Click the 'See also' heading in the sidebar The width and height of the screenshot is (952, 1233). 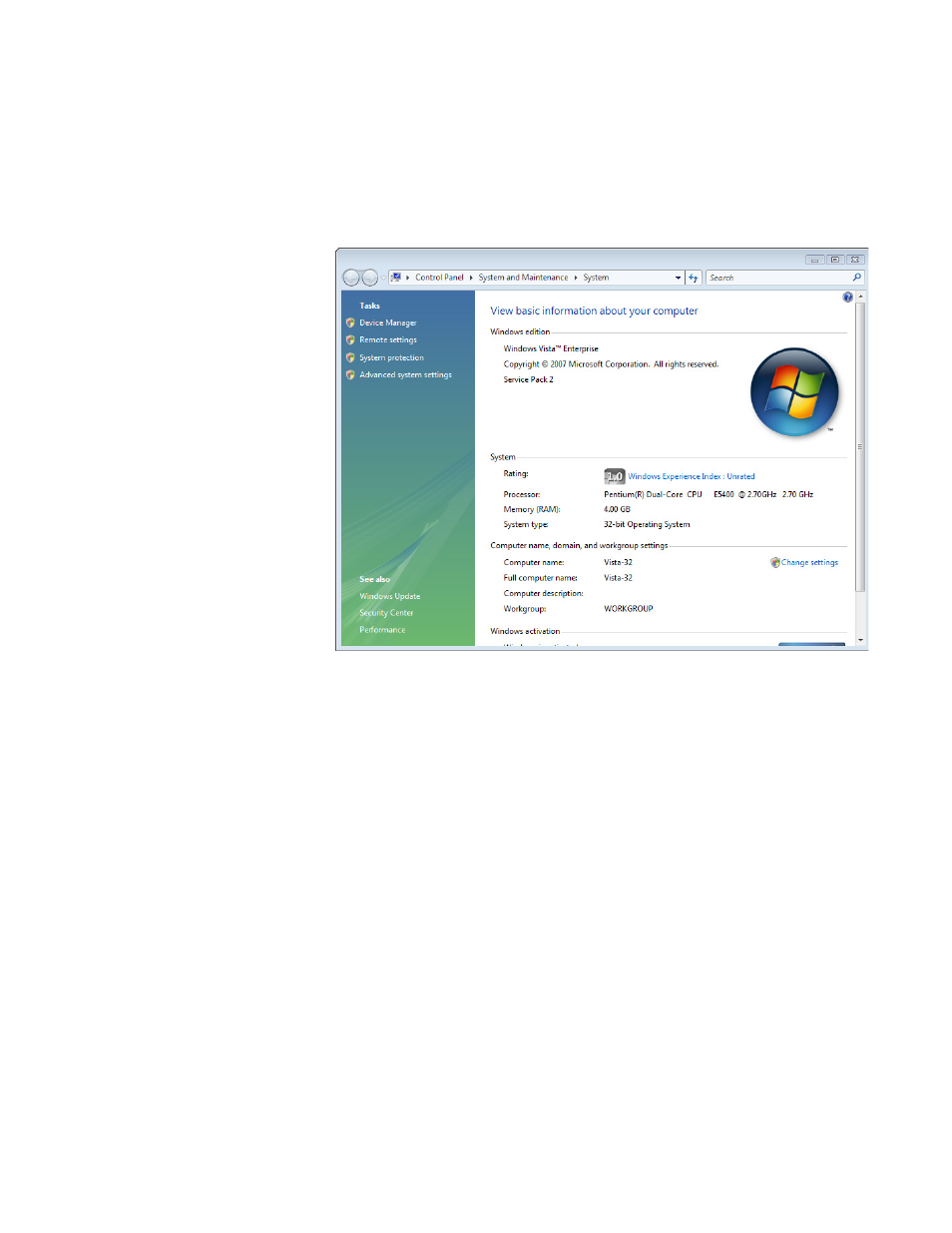point(374,580)
